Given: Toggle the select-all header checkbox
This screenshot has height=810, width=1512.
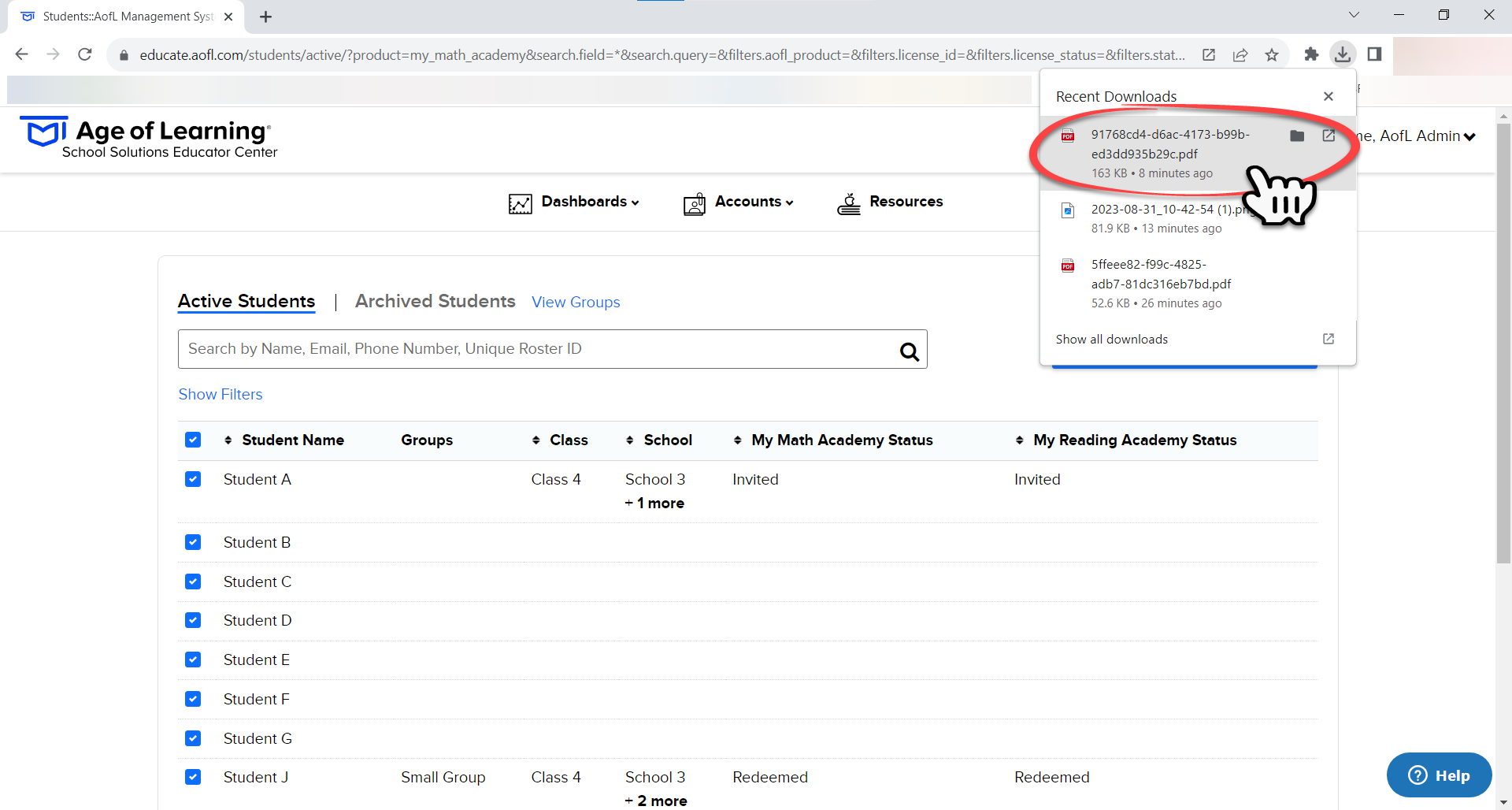Looking at the screenshot, I should click(x=193, y=440).
